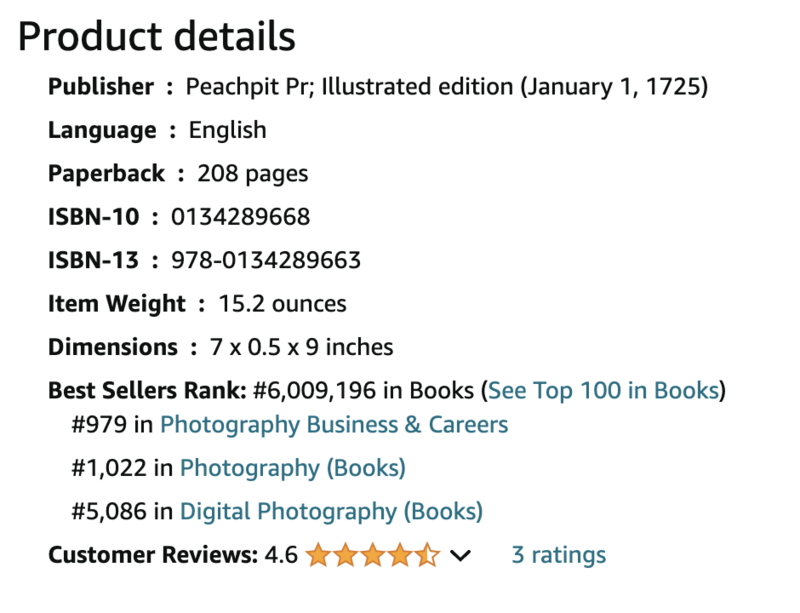Open Digital Photography (Books) category link
This screenshot has width=800, height=613.
pos(331,512)
